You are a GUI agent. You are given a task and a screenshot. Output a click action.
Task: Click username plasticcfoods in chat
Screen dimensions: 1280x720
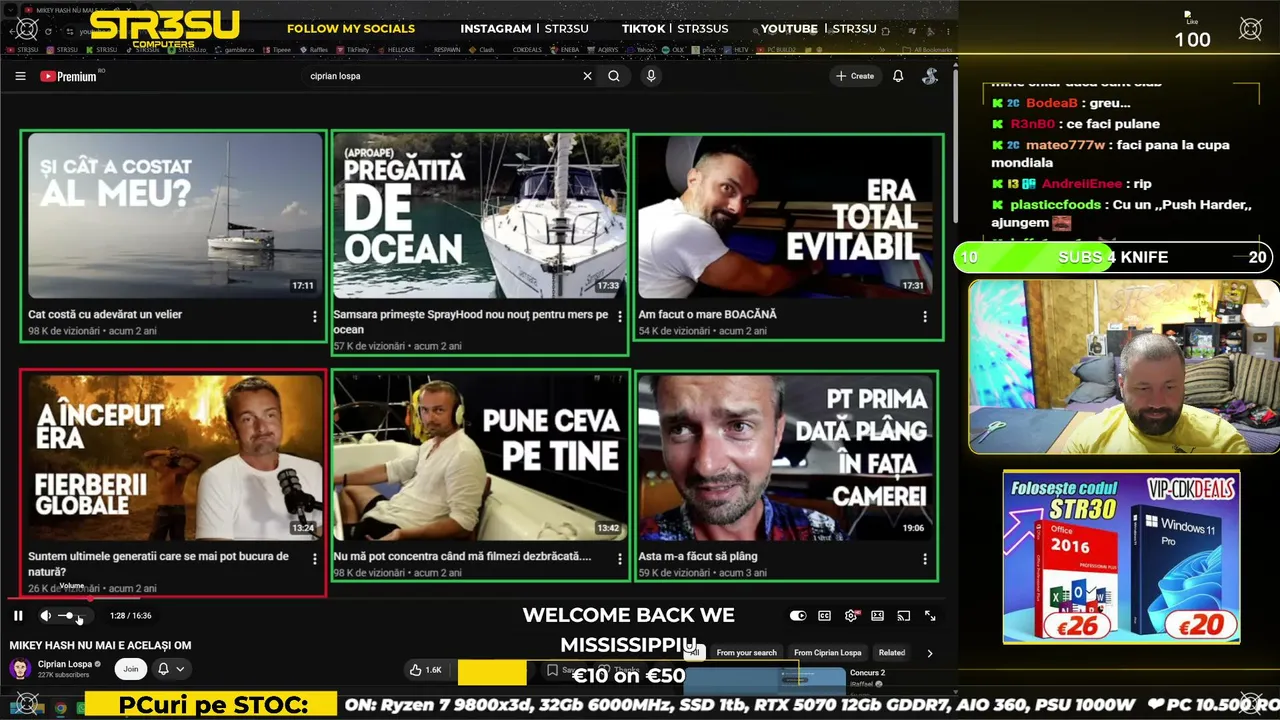[x=1055, y=204]
